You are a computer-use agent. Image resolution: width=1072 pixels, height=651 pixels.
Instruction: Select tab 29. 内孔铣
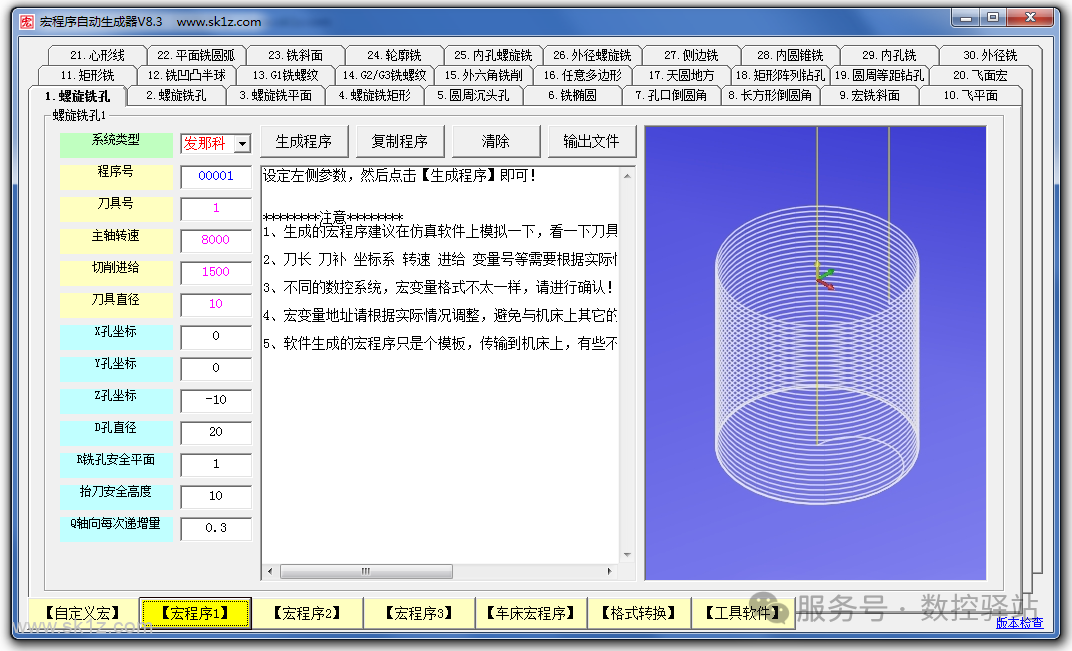(x=889, y=55)
